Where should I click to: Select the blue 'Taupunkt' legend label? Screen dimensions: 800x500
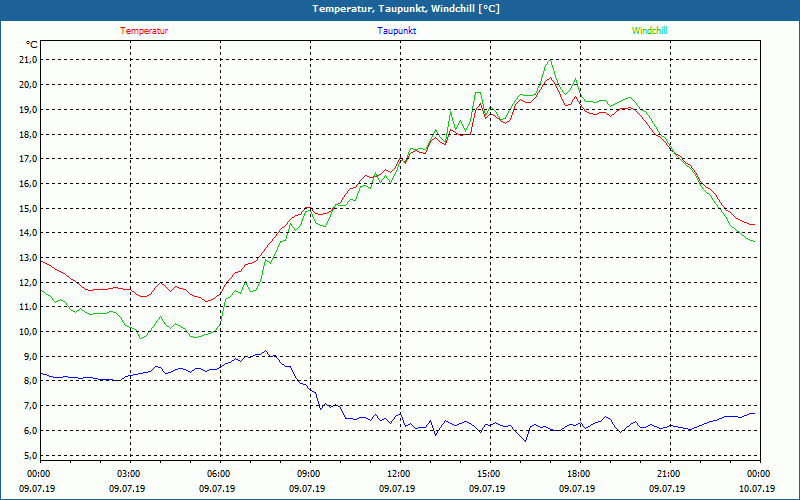(x=396, y=31)
